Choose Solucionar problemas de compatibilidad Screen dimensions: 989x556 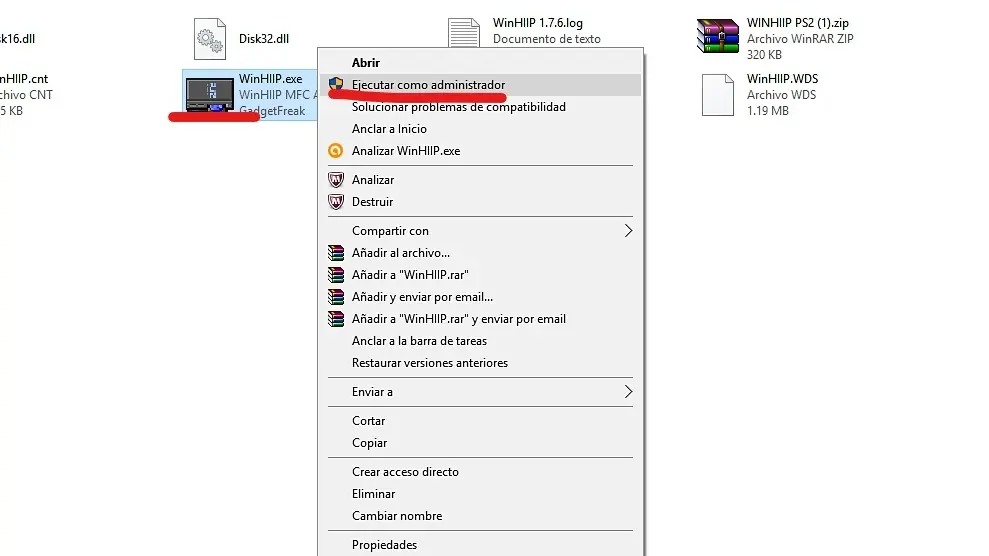pos(481,107)
